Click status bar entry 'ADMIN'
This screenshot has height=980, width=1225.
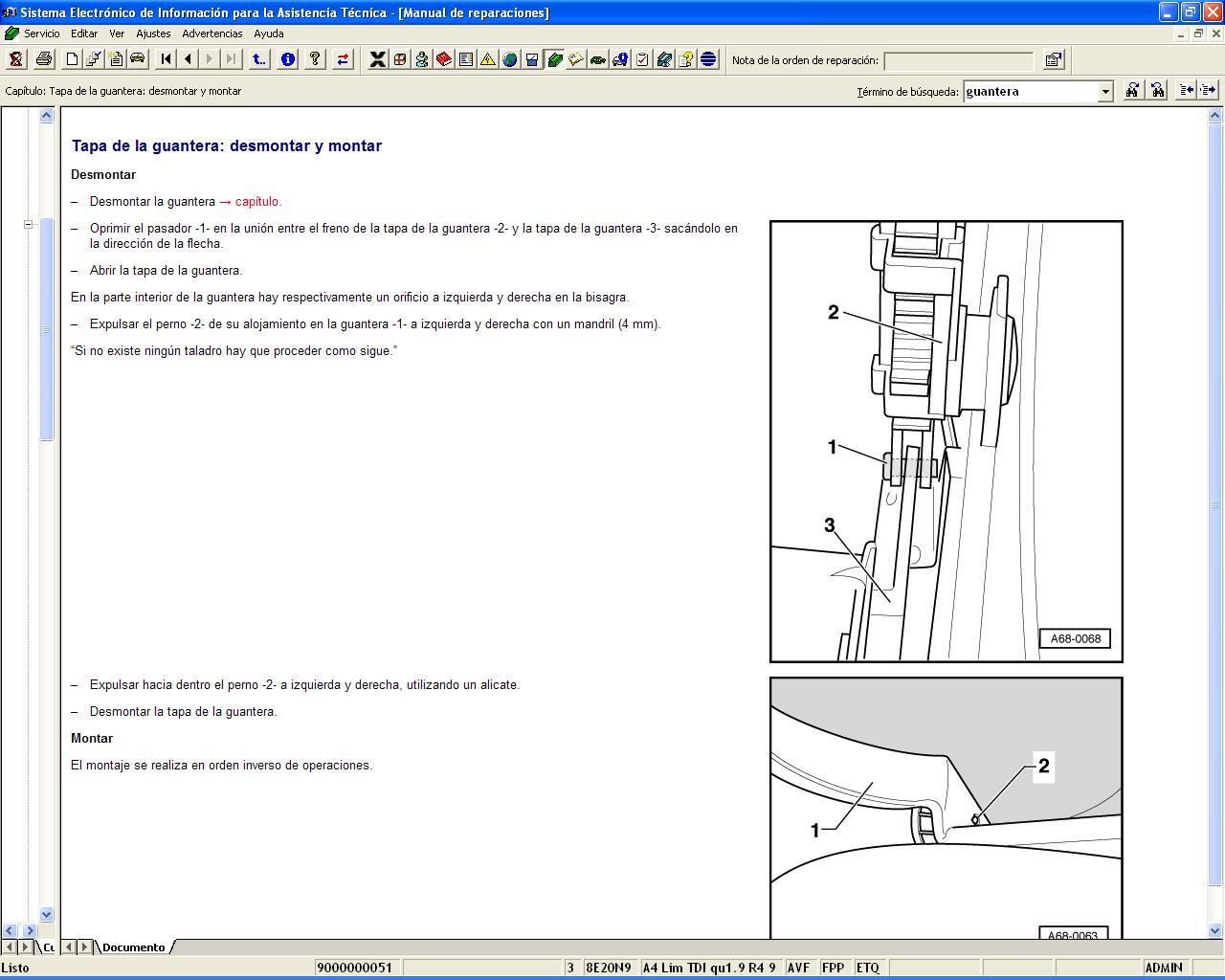1165,968
